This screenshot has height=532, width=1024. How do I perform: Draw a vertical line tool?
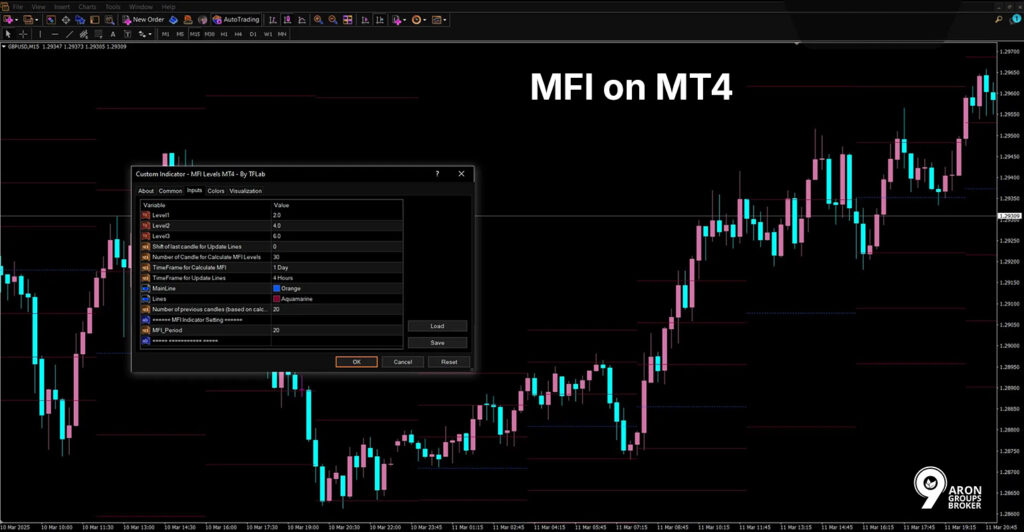(x=40, y=34)
